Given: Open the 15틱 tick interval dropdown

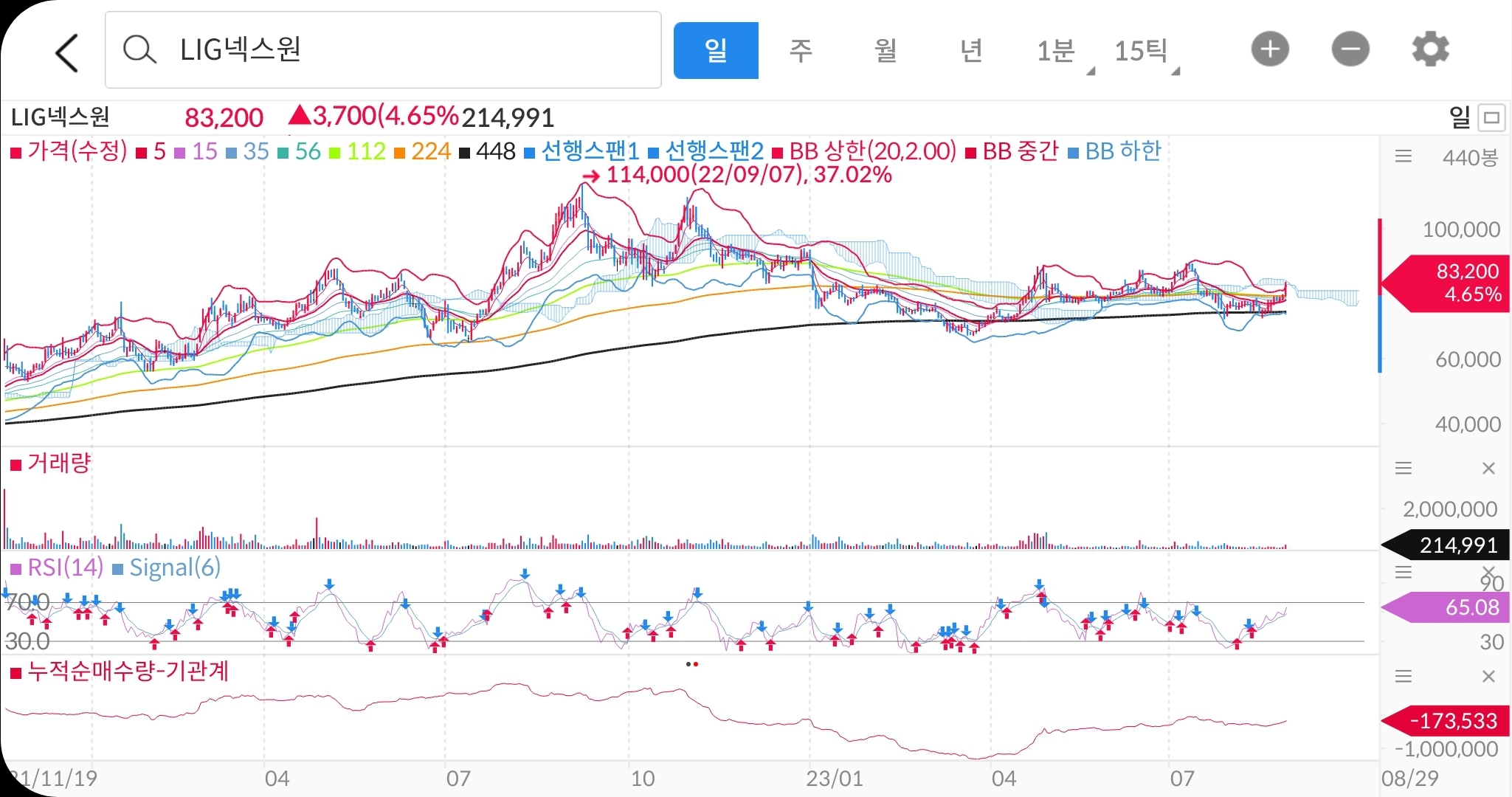Looking at the screenshot, I should [1146, 52].
